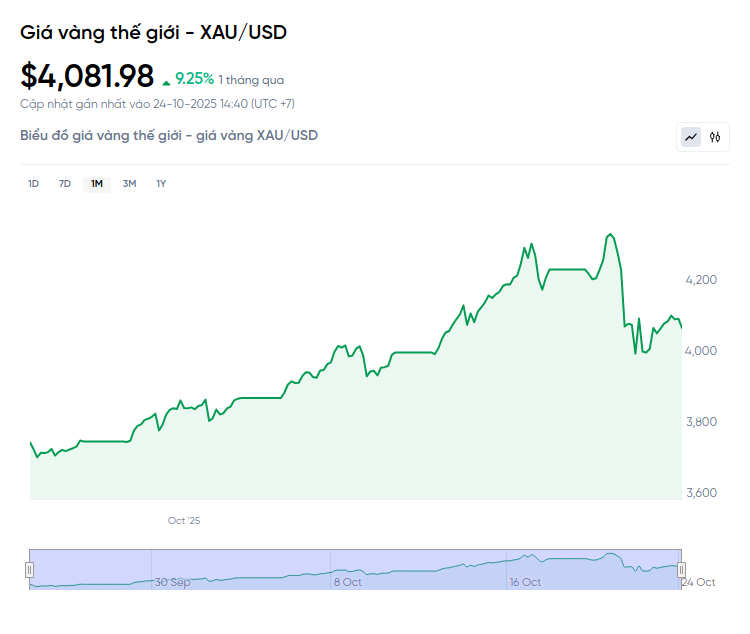Switch to candlestick chart view icon
The width and height of the screenshot is (750, 634).
(x=715, y=137)
